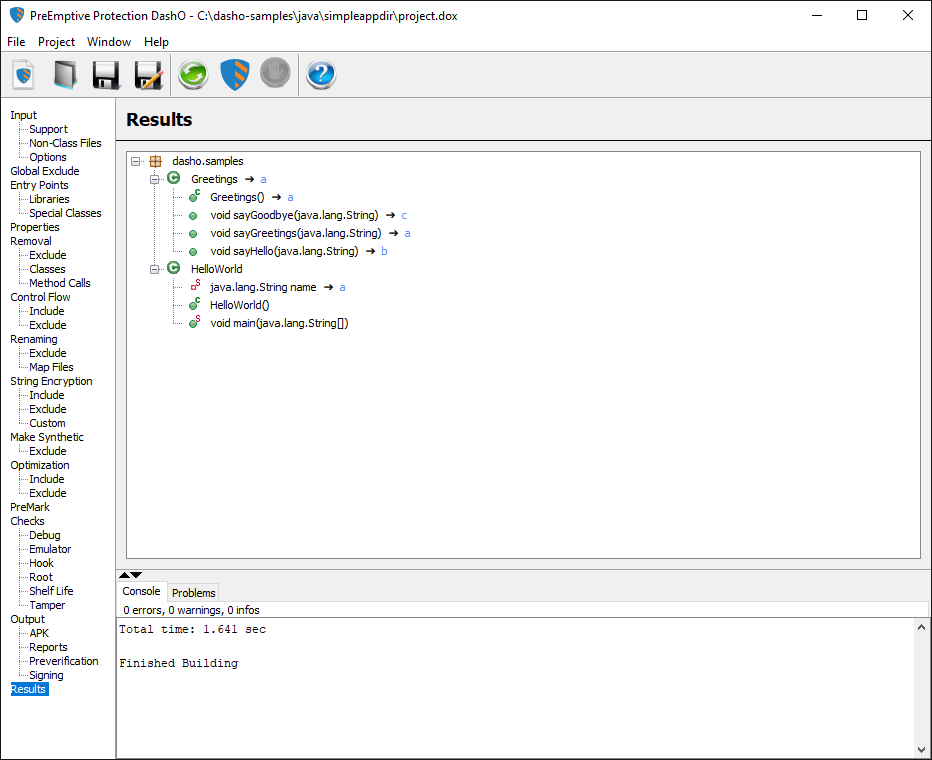Click the HelloWorld class icon
This screenshot has height=760, width=932.
174,268
